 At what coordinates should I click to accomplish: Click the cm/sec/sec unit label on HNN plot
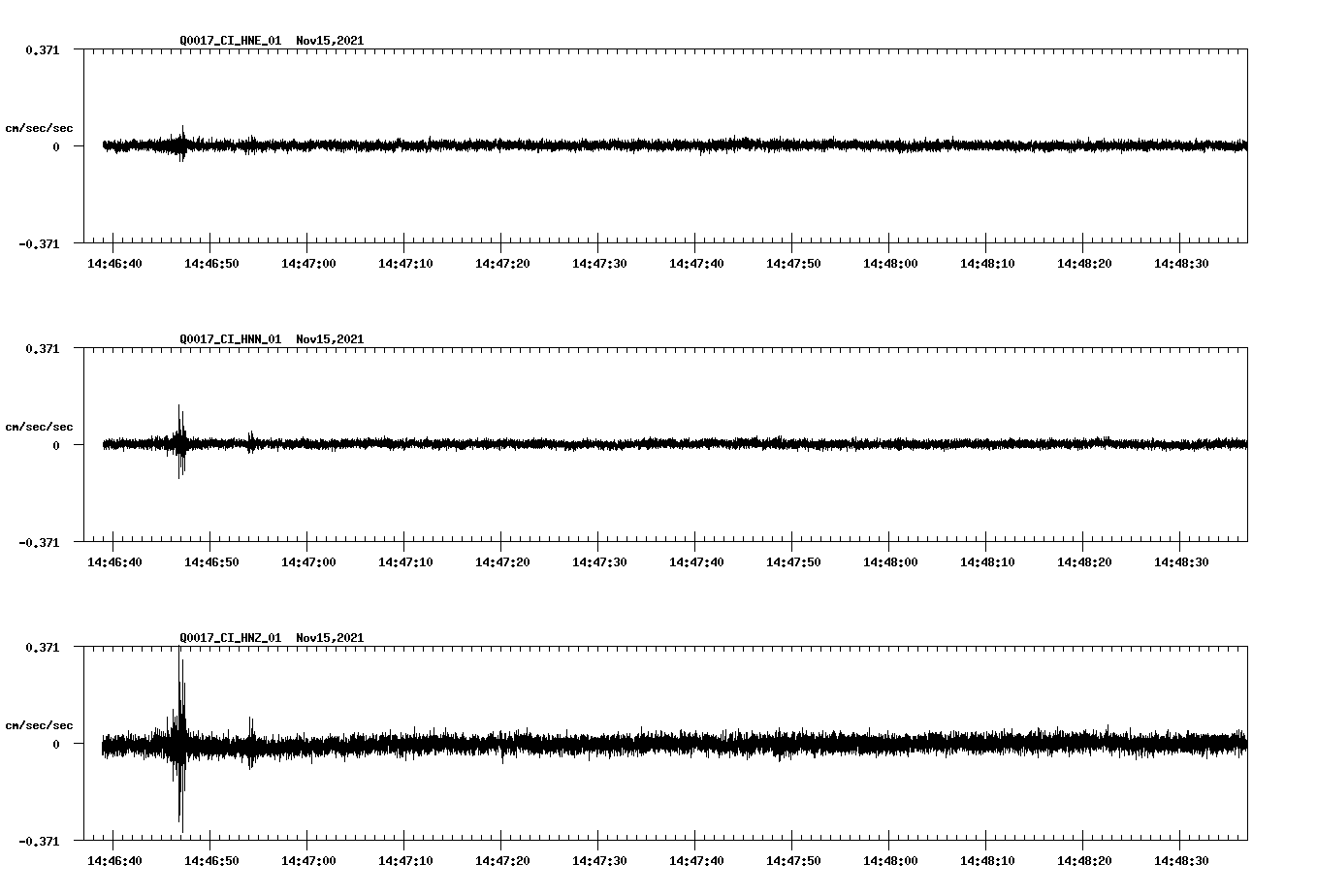[x=39, y=427]
